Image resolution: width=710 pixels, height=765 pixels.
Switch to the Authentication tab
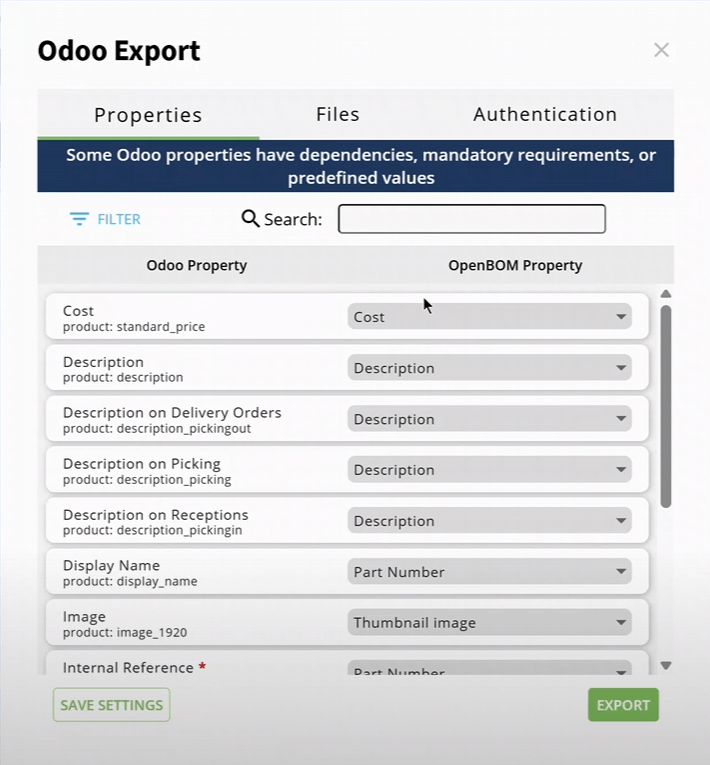click(545, 115)
